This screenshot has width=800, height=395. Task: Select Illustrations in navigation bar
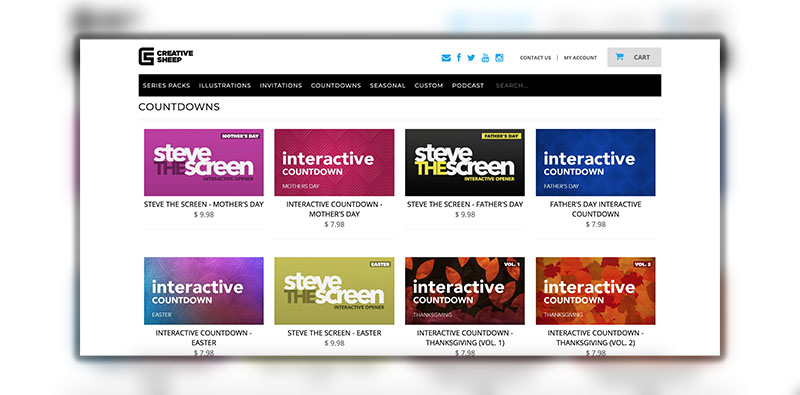225,85
